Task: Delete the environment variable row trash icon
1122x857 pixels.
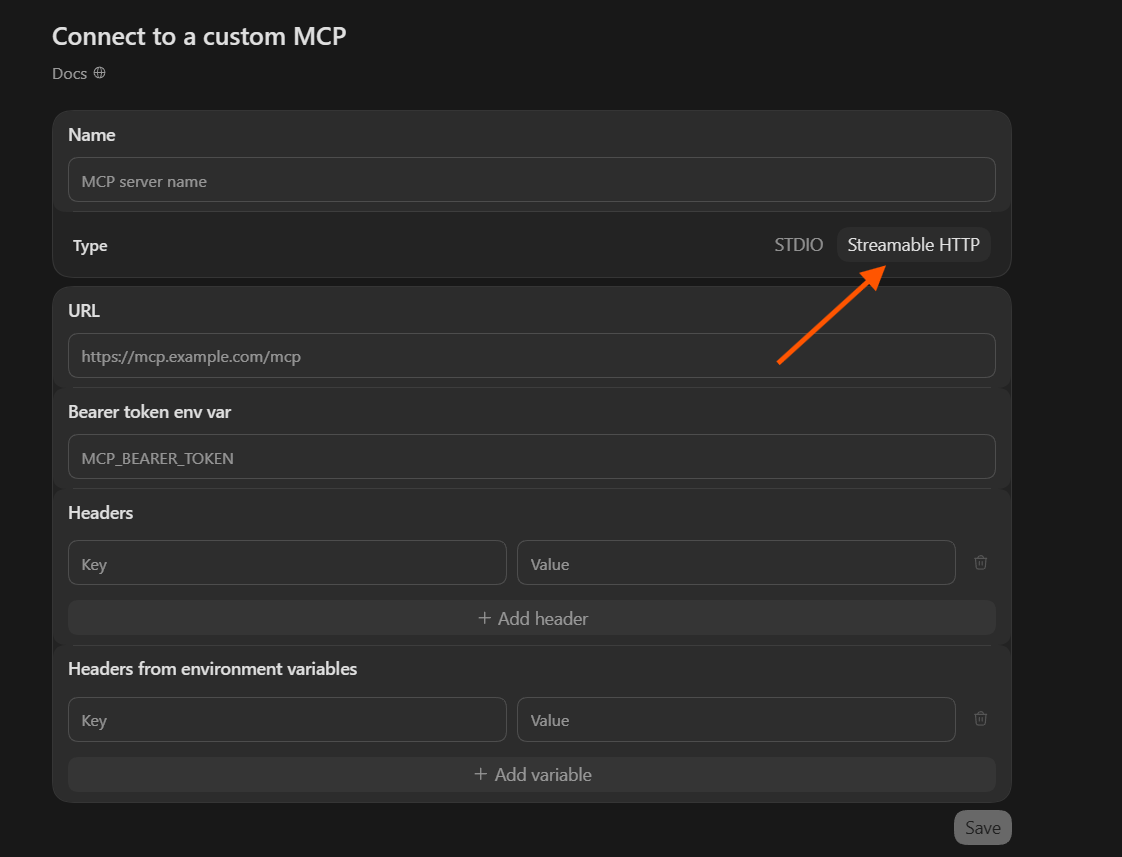Action: (981, 718)
